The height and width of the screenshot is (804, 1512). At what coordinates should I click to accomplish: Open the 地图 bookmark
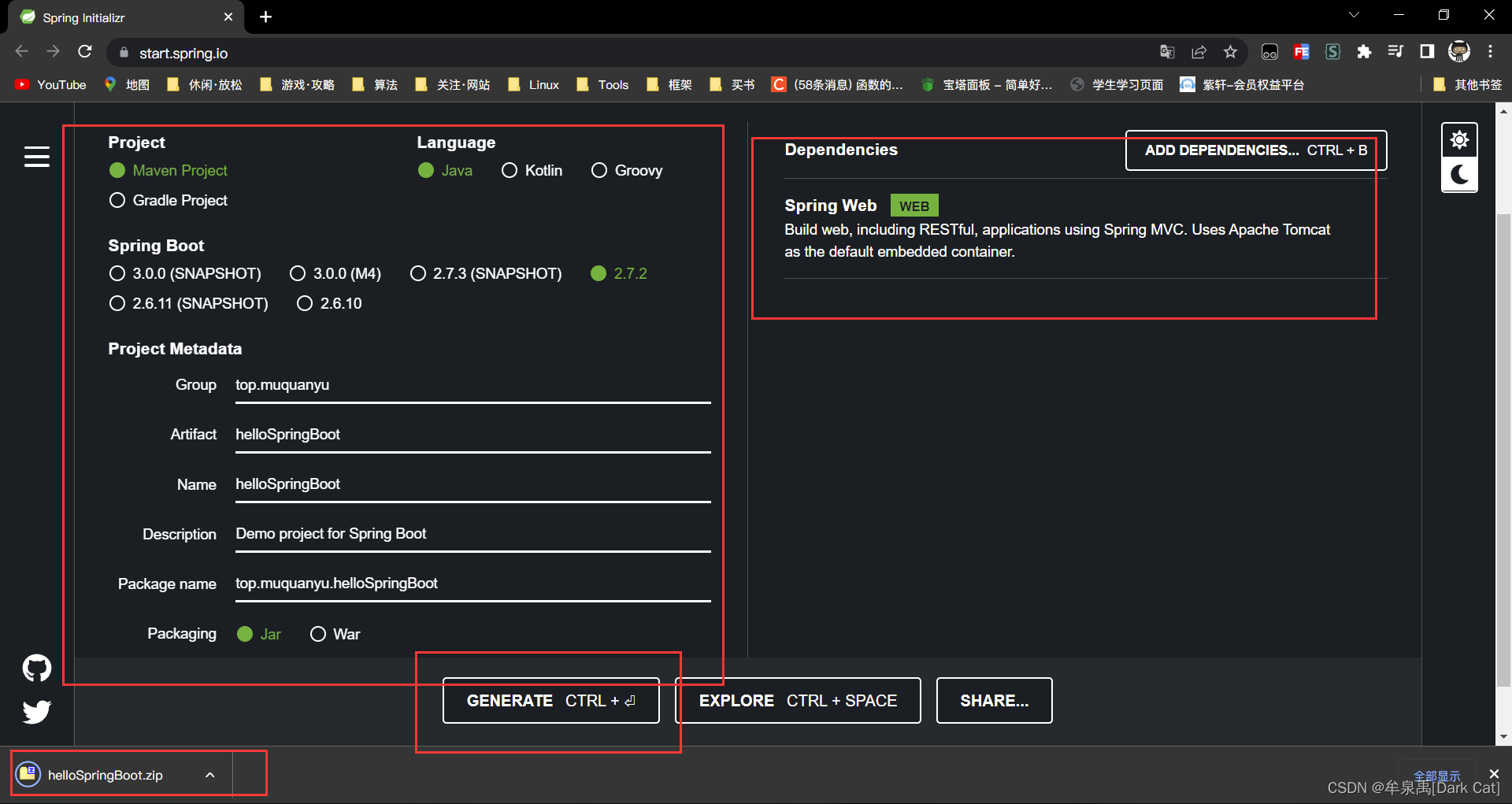(x=127, y=84)
